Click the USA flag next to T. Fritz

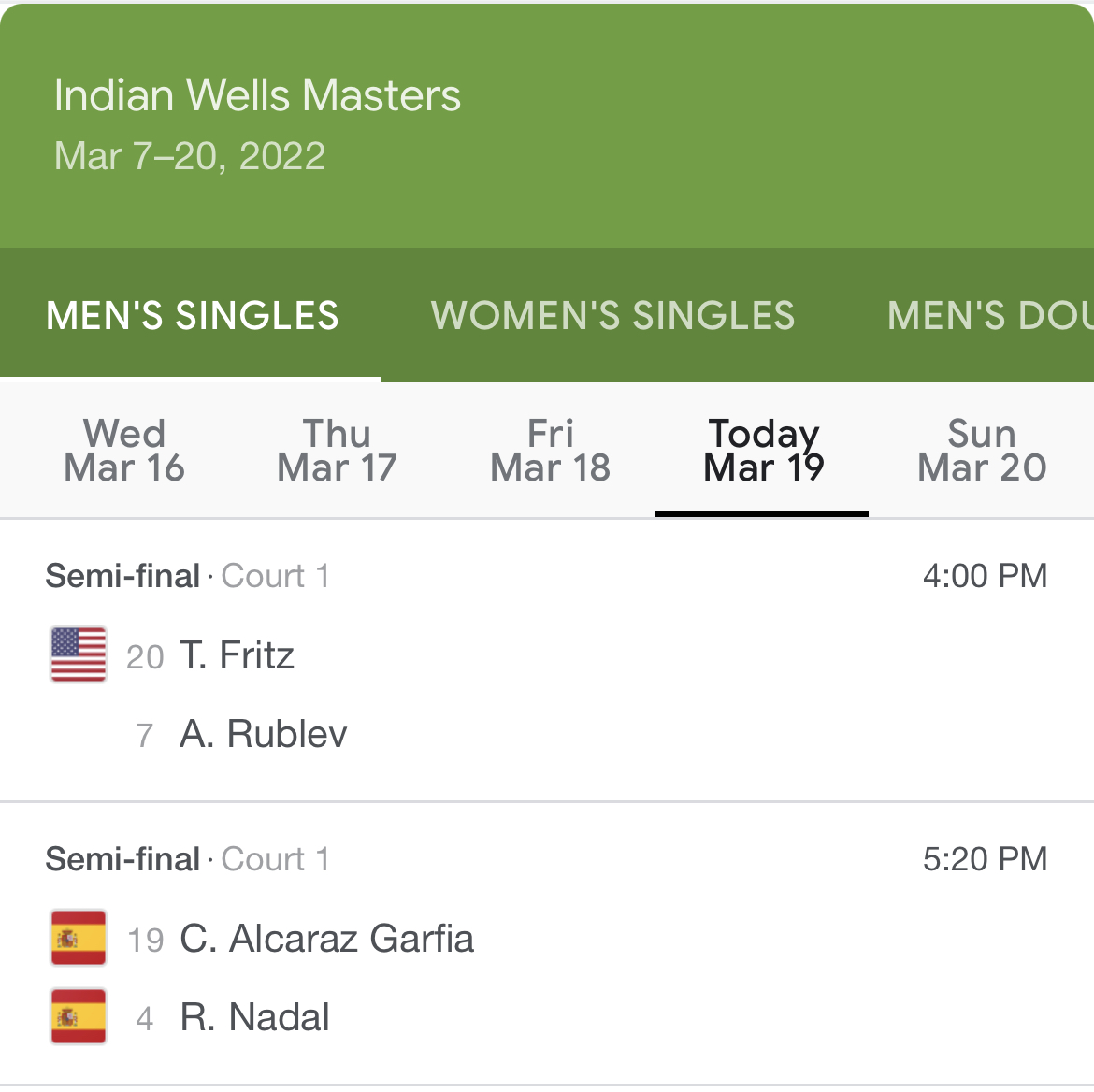coord(79,654)
